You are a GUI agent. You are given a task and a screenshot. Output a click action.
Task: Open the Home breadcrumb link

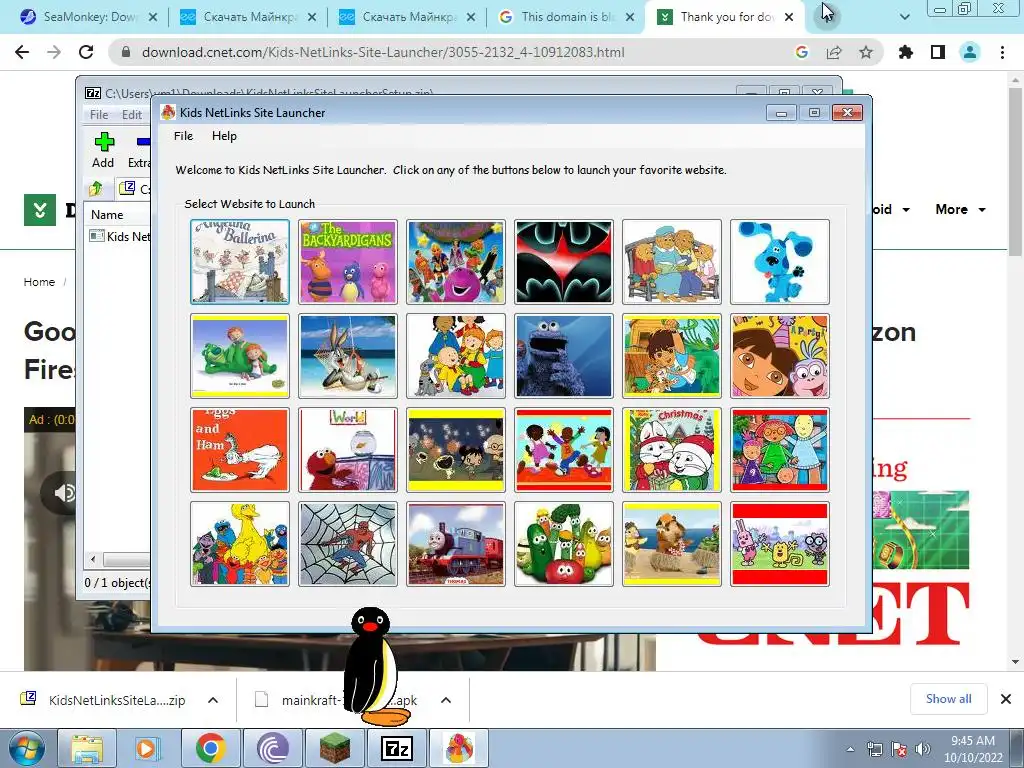pos(39,282)
